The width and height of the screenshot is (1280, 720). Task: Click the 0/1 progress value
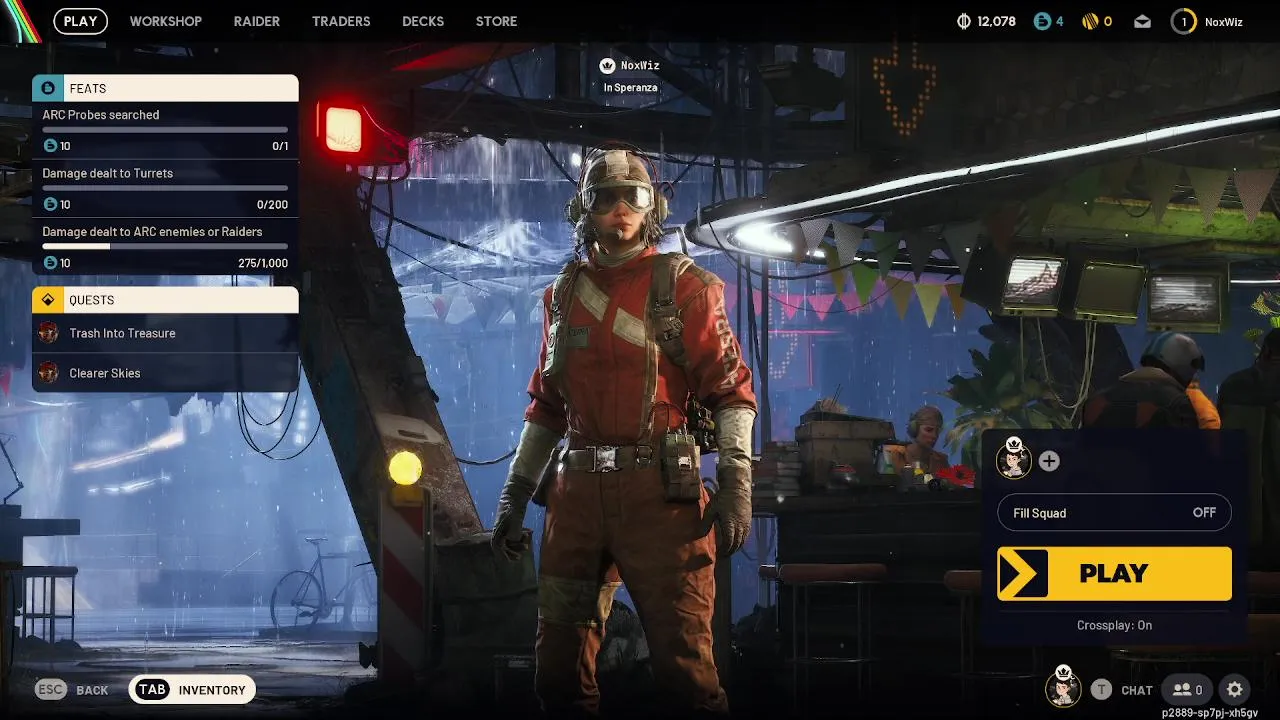click(x=280, y=147)
